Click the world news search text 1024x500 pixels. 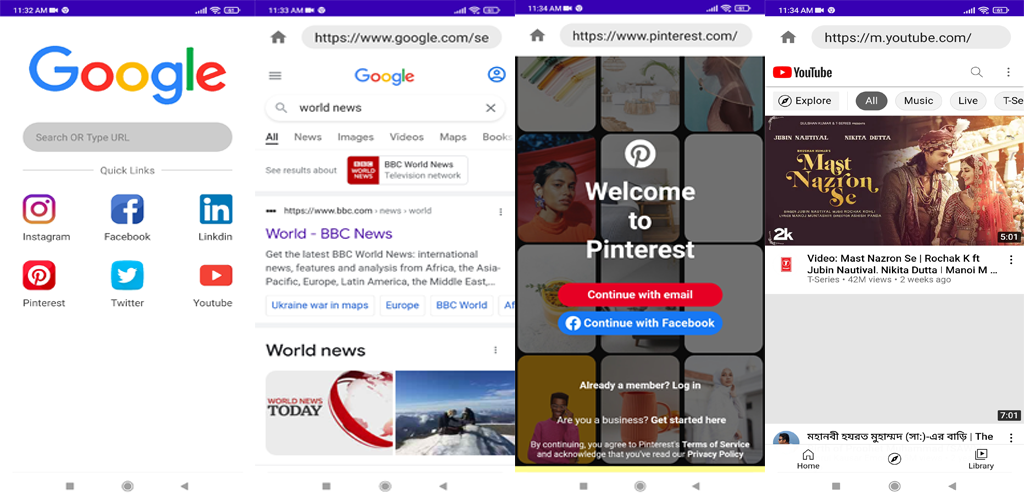coord(330,108)
